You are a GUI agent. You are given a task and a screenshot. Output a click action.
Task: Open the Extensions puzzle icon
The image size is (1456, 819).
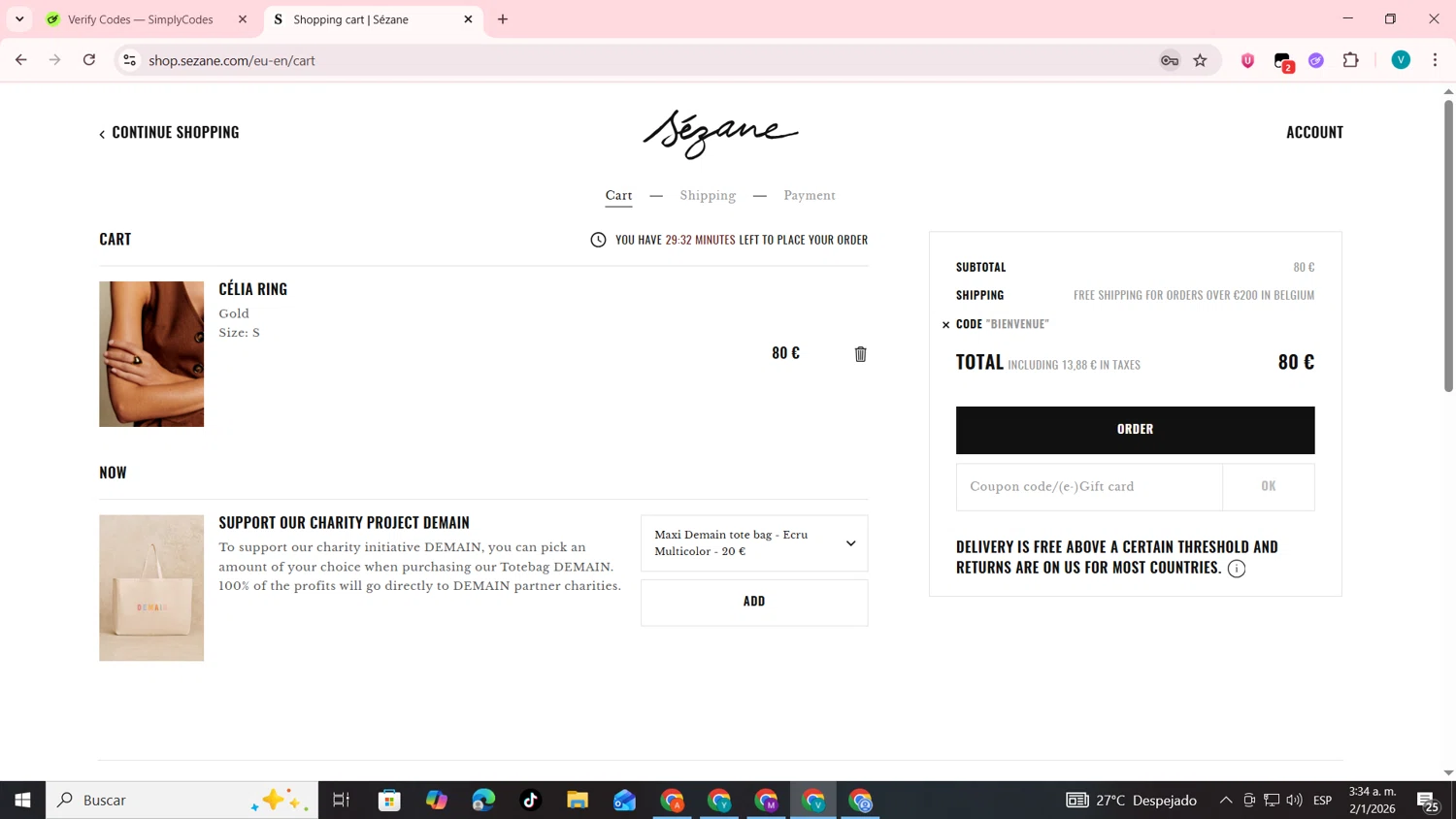(1350, 60)
